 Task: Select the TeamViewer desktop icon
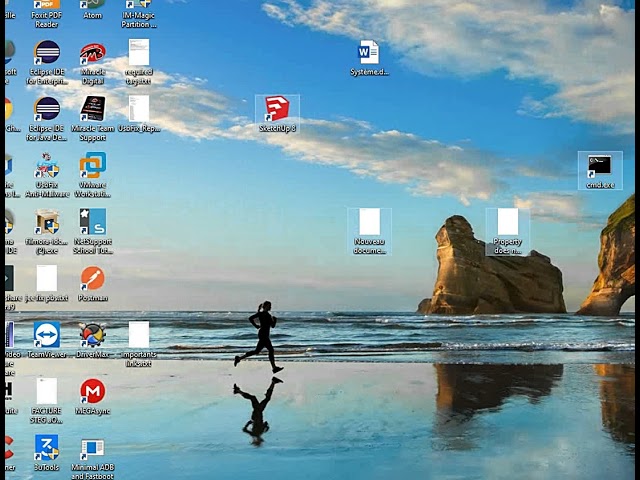tap(47, 340)
